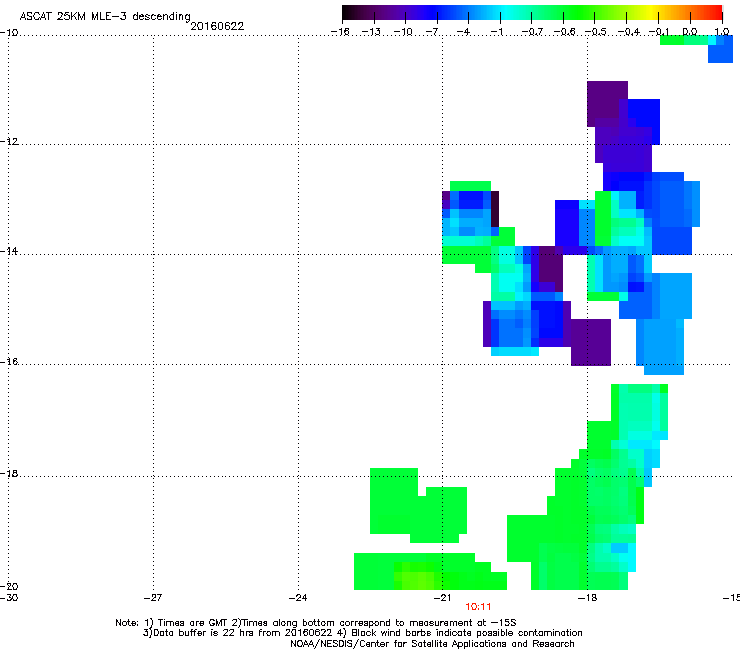Click colorbar label -0.5
The width and height of the screenshot is (740, 650).
coord(595,32)
